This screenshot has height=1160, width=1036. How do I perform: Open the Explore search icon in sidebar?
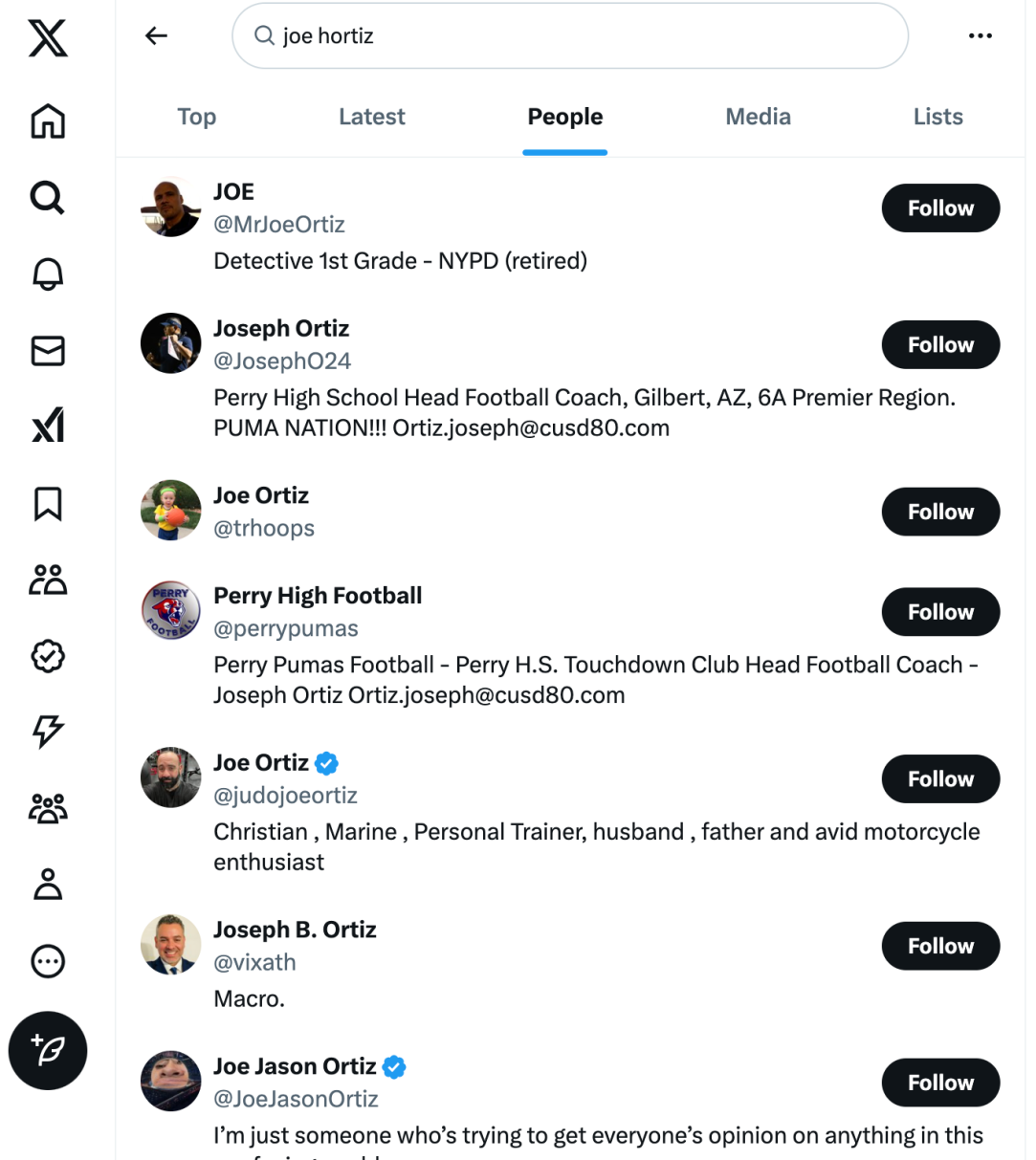(x=48, y=198)
